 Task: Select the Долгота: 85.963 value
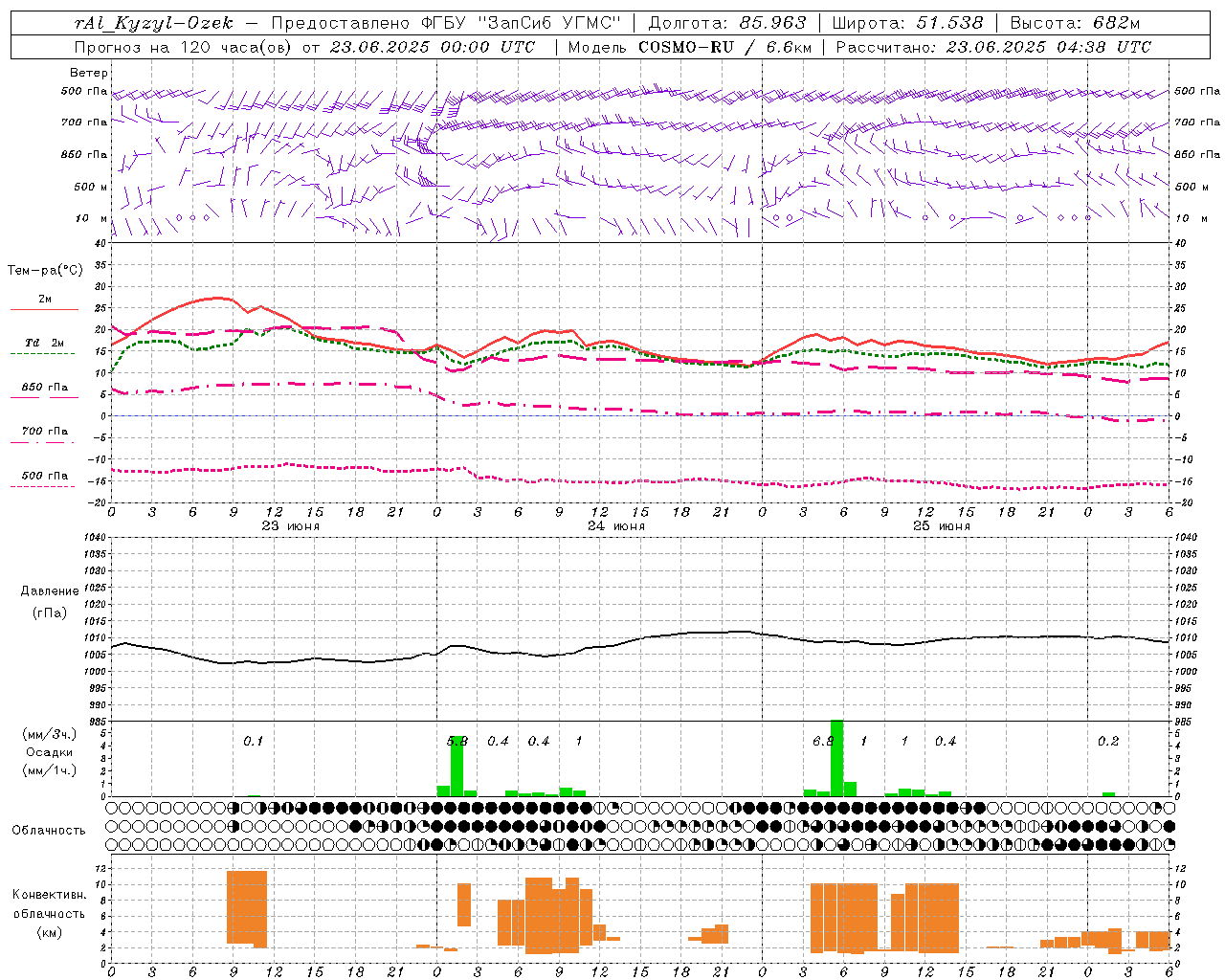pos(727,23)
